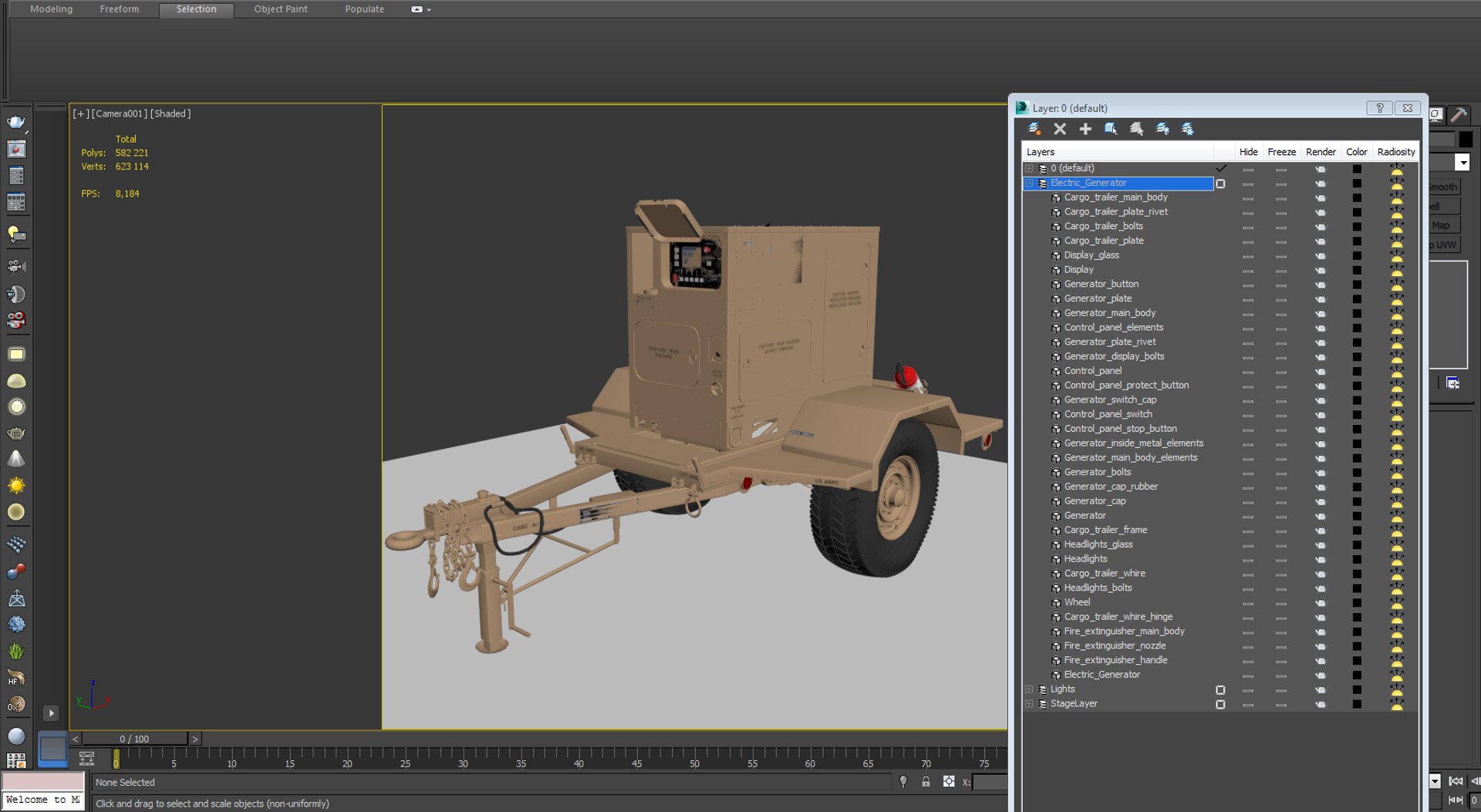Screen dimensions: 1481x812
Task: Change color swatch of Headlights row
Action: pyautogui.click(x=1357, y=560)
